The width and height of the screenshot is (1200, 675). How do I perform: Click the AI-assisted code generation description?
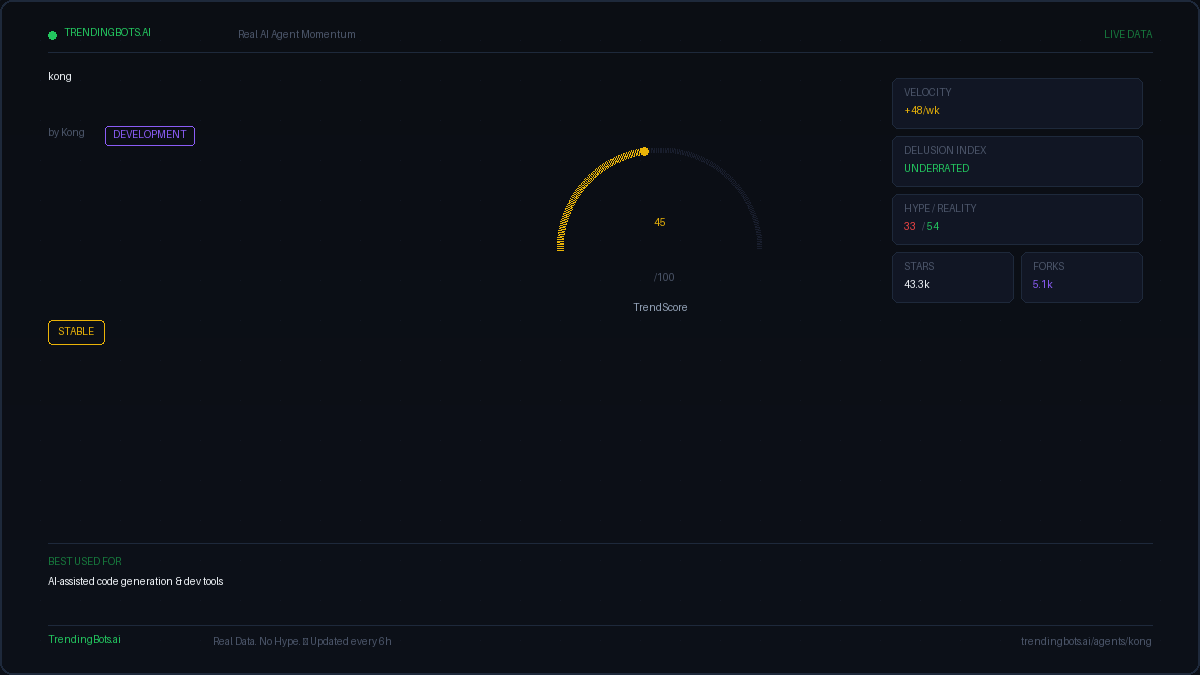point(136,581)
